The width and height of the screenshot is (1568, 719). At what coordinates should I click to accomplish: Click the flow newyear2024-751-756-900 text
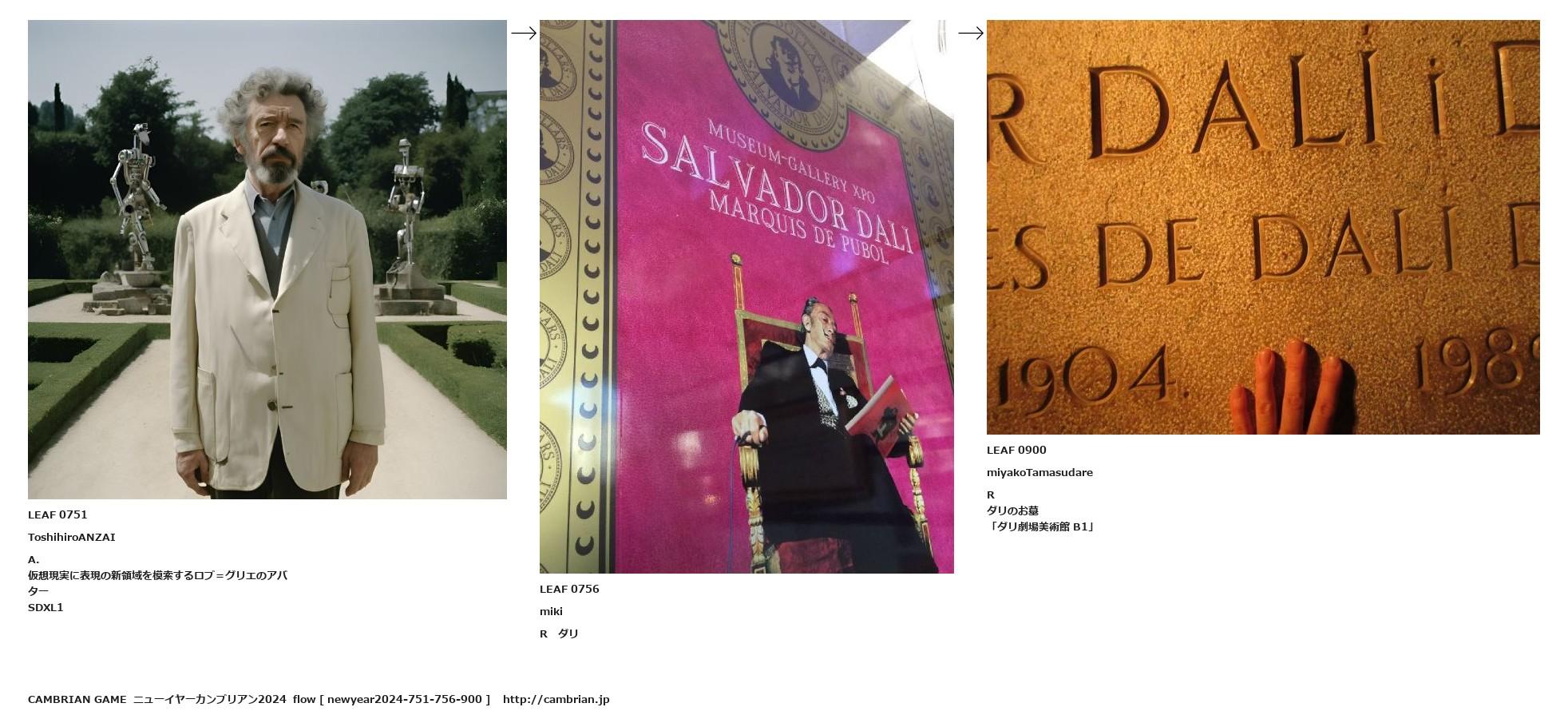pos(391,699)
